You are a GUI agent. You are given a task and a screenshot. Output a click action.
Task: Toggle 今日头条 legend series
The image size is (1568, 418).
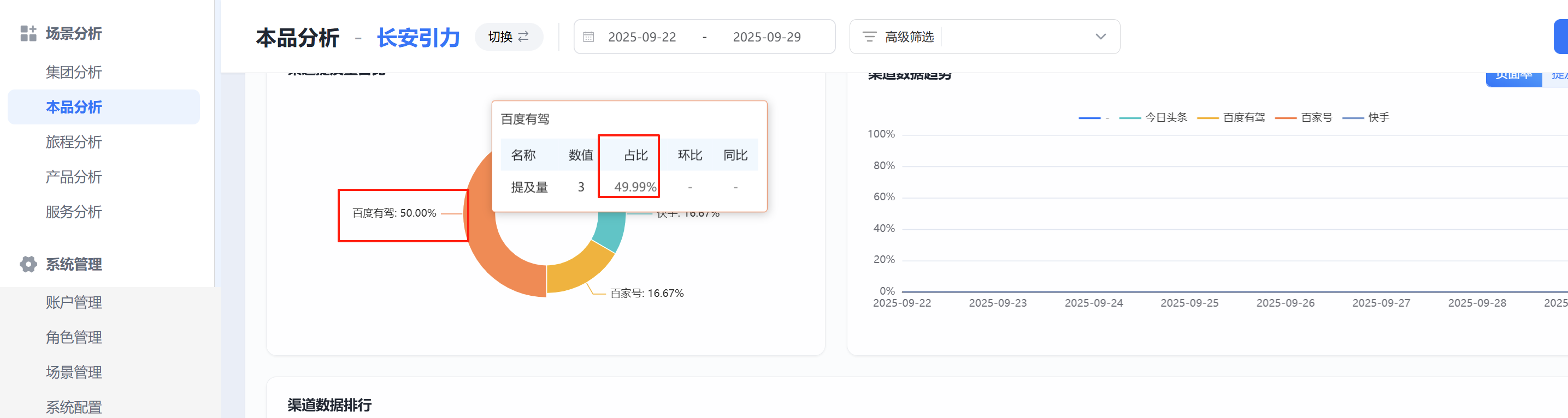pyautogui.click(x=1153, y=117)
